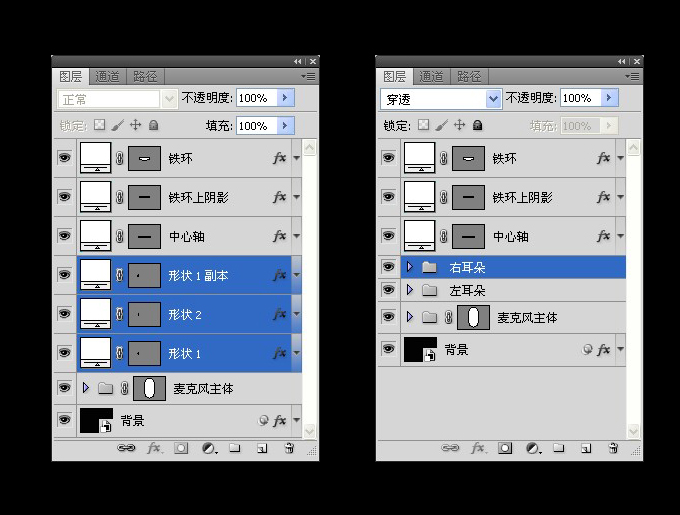Expand 左耳朵 group in right panel
The image size is (680, 515).
410,290
